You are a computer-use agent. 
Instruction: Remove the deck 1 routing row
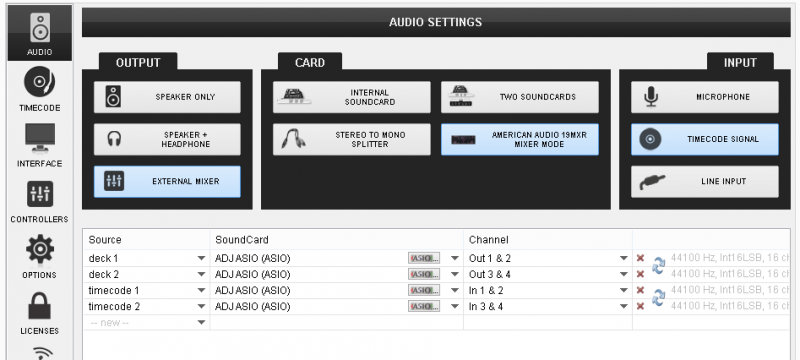point(640,259)
